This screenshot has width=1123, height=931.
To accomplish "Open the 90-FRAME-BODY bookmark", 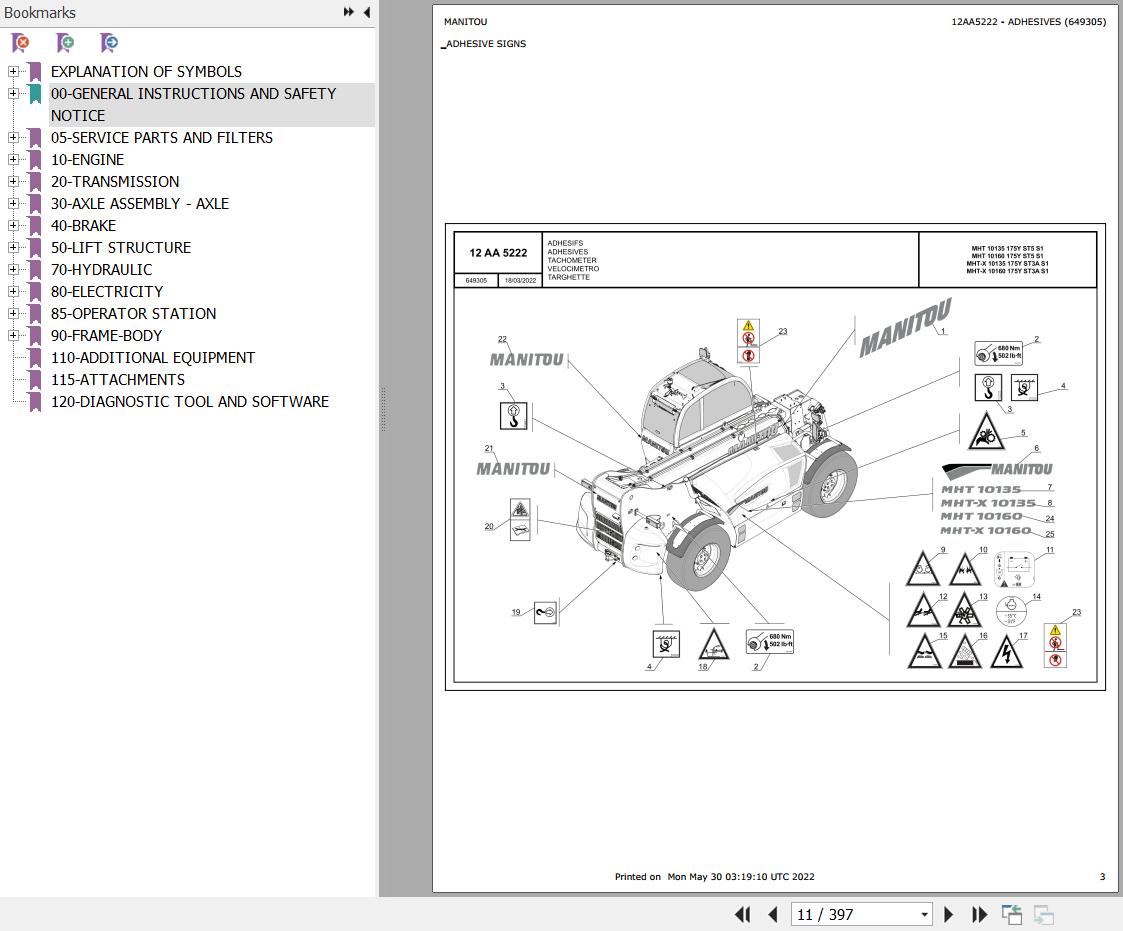I will pos(106,336).
